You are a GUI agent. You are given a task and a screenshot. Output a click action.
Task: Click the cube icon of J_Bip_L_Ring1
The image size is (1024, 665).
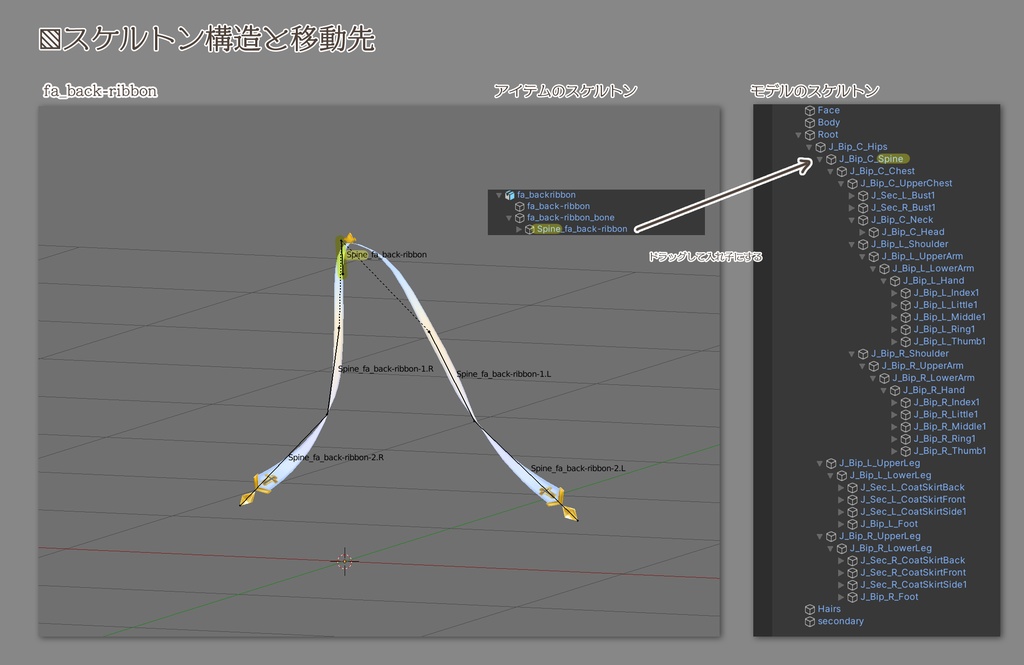[x=906, y=329]
